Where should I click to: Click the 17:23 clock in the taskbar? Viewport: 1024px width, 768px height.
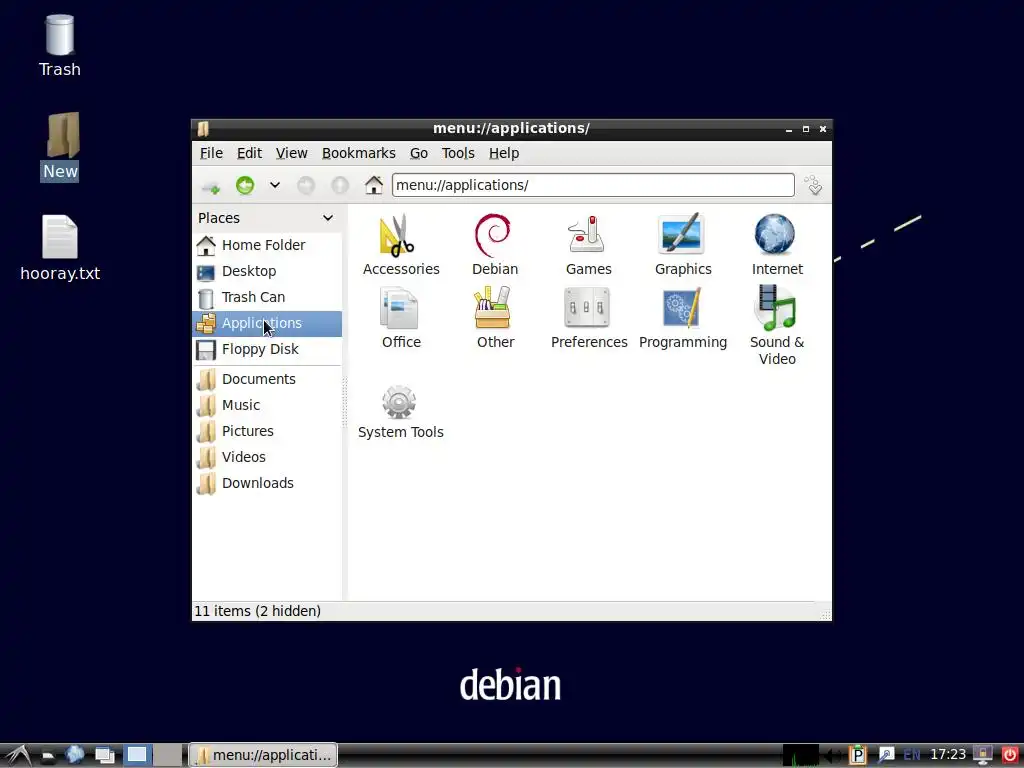pyautogui.click(x=948, y=755)
